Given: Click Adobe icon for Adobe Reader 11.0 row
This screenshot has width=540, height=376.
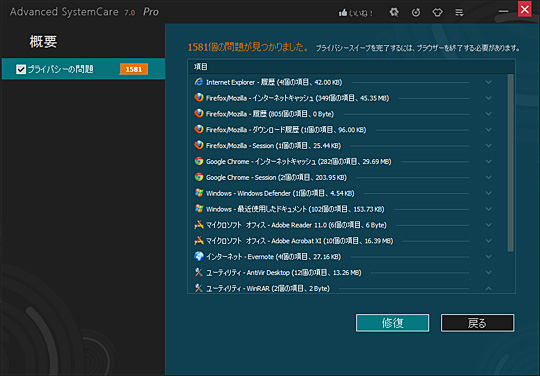Looking at the screenshot, I should (199, 224).
